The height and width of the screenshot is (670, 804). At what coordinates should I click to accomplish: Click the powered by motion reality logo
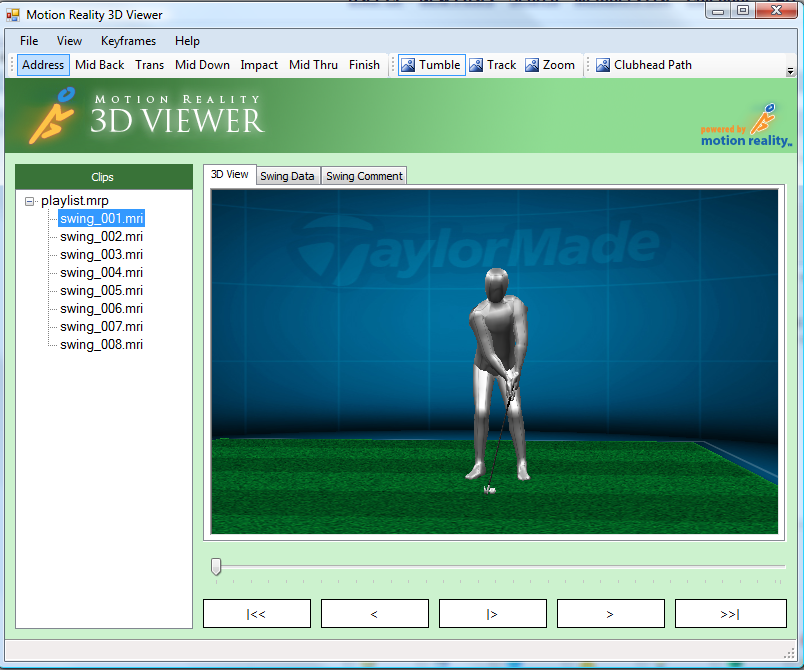[746, 126]
